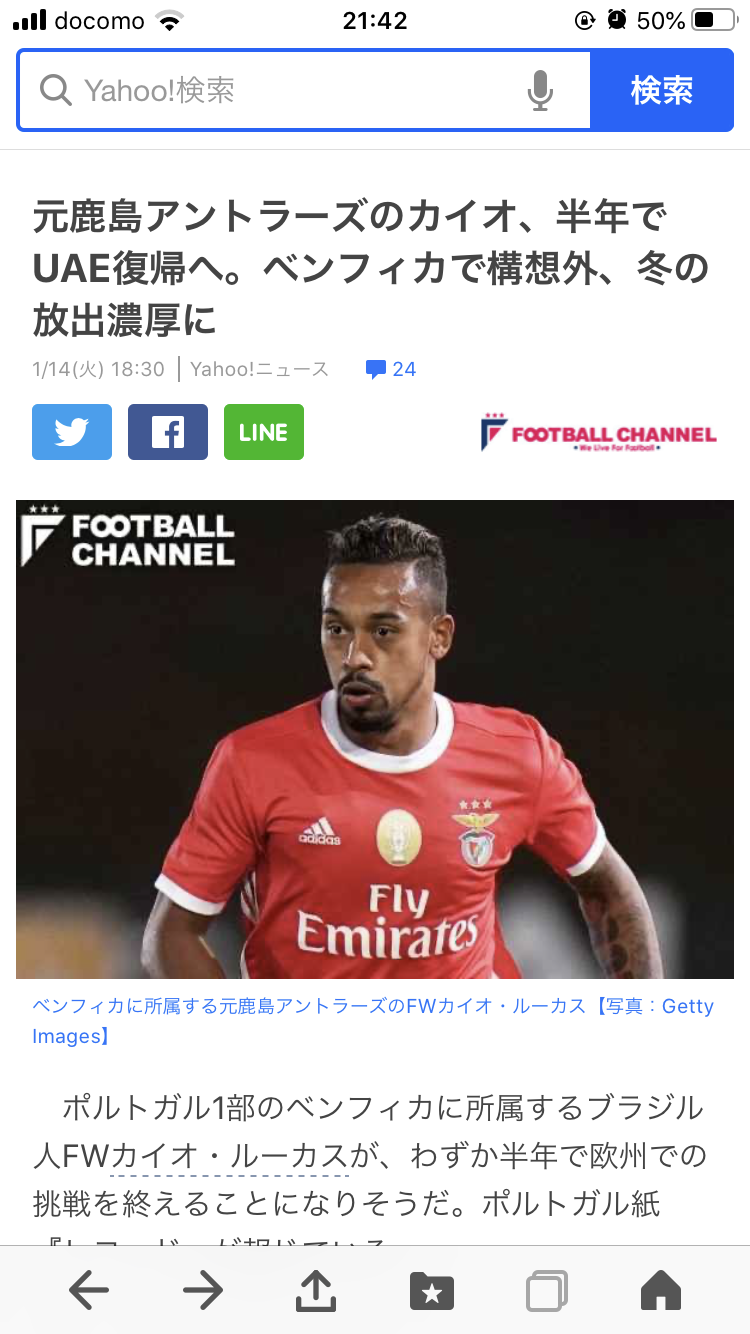This screenshot has height=1334, width=750.
Task: Tap the microphone voice search icon
Action: click(x=540, y=91)
